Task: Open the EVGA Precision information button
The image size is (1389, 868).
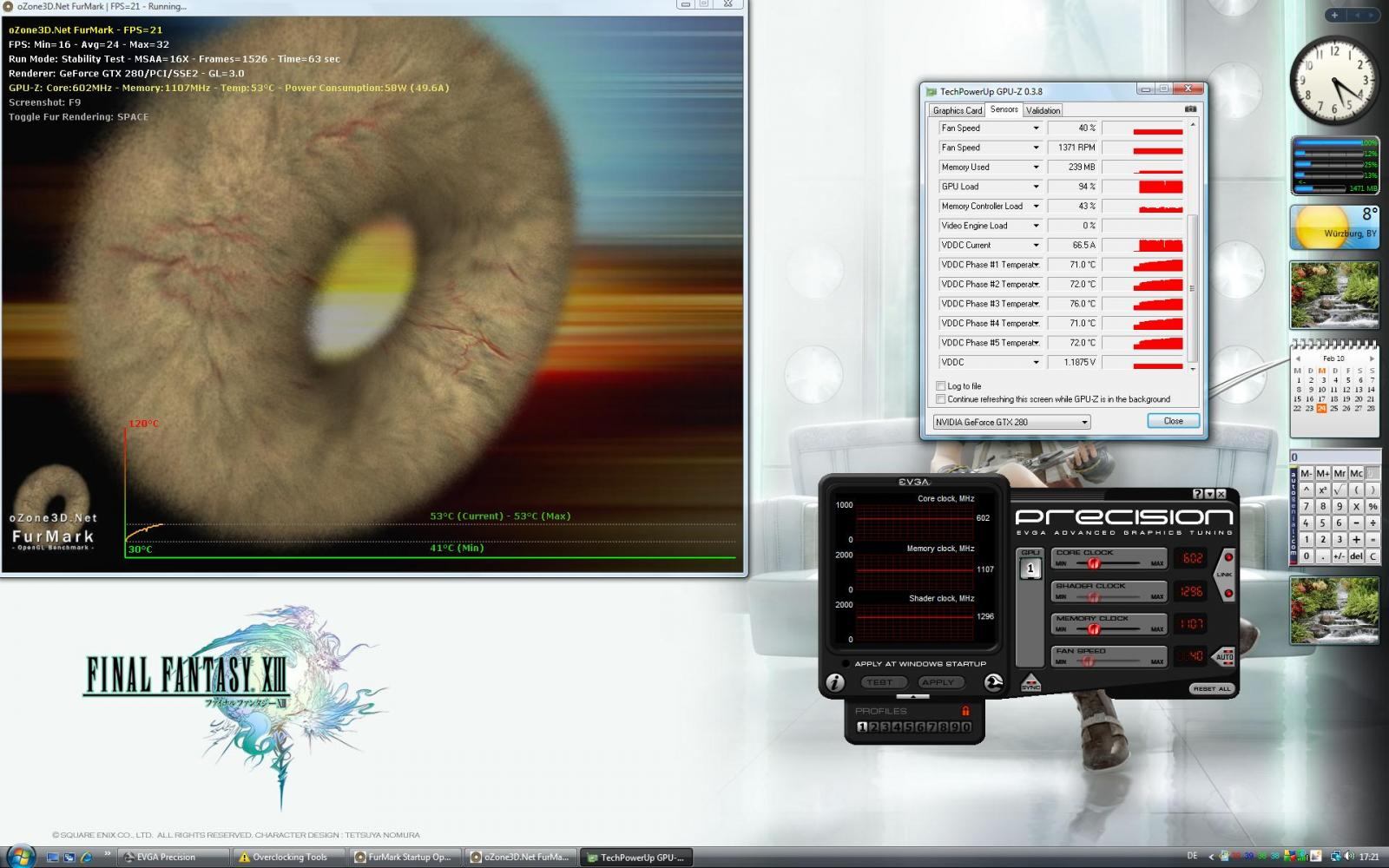Action: [x=835, y=683]
